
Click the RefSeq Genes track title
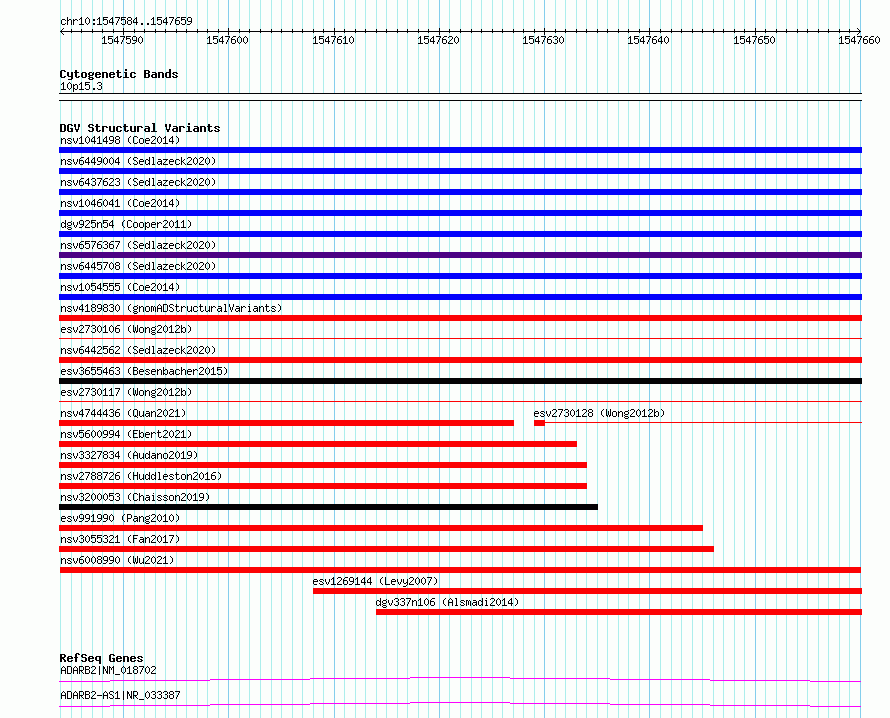(101, 658)
